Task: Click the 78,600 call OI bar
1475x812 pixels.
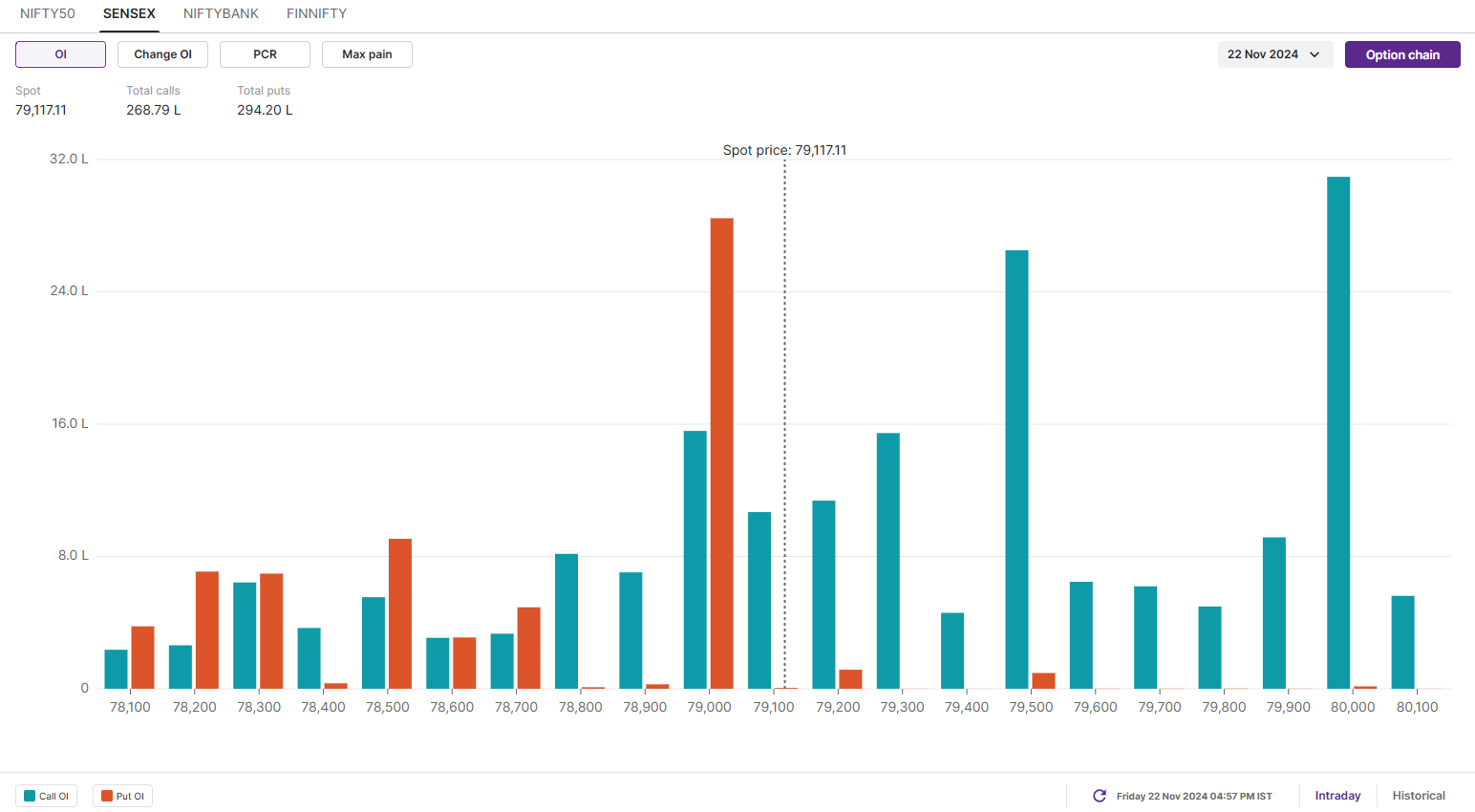Action: (438, 663)
